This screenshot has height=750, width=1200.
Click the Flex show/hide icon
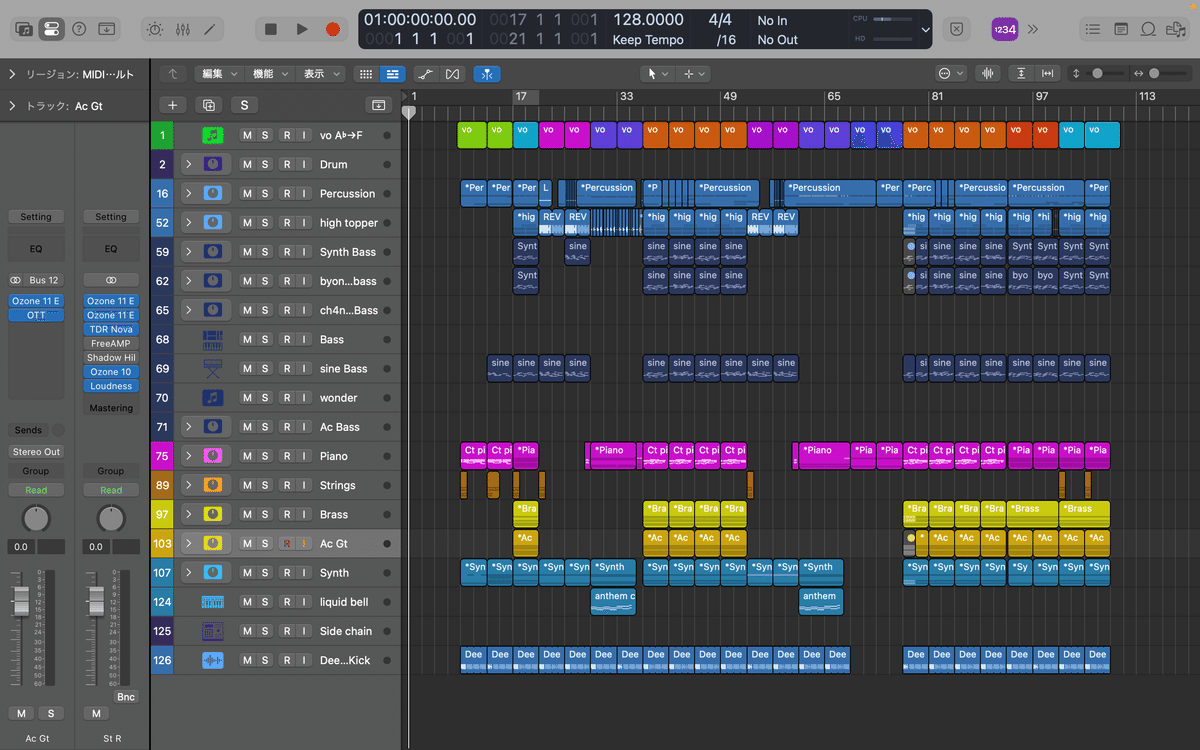click(x=453, y=74)
